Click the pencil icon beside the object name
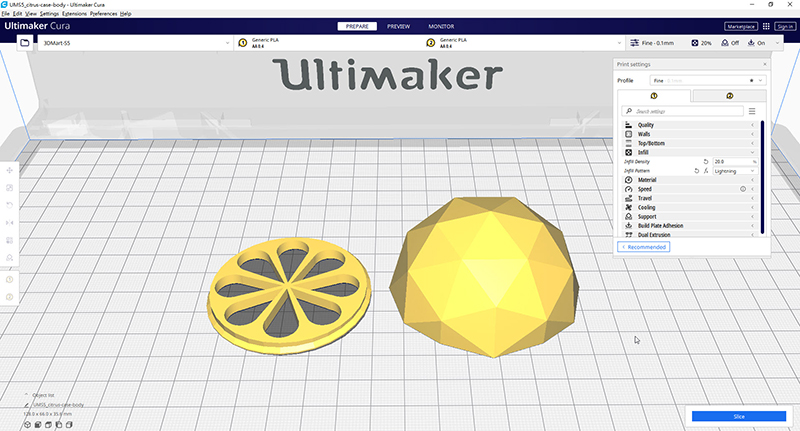 [27, 405]
